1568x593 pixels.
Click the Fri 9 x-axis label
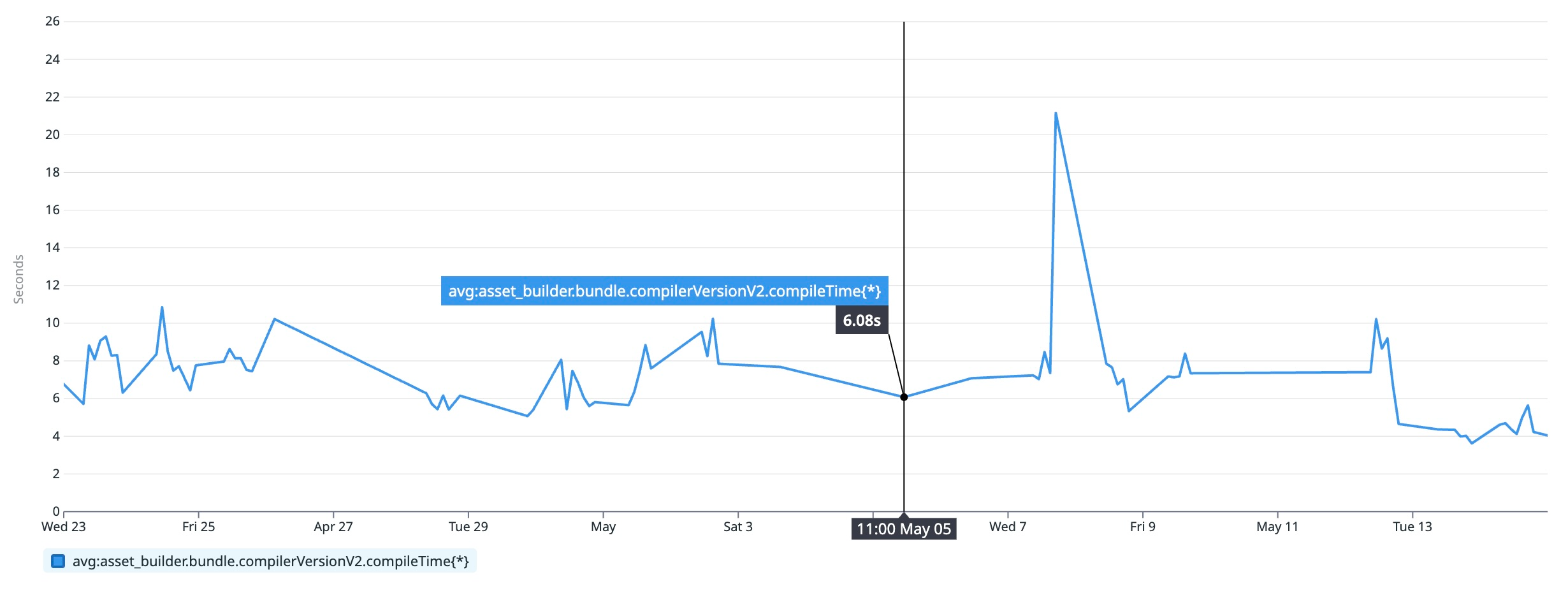1142,527
